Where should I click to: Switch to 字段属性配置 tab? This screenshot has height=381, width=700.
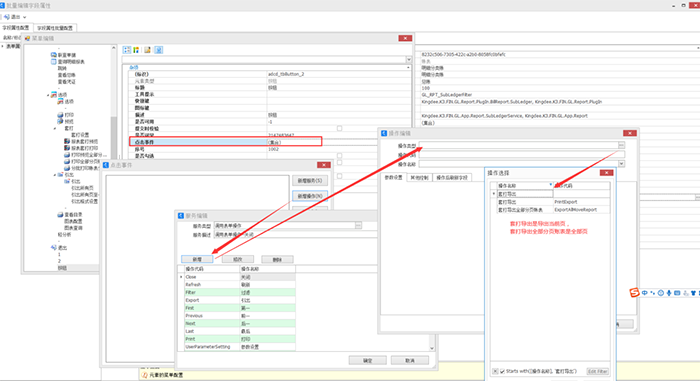(x=16, y=28)
